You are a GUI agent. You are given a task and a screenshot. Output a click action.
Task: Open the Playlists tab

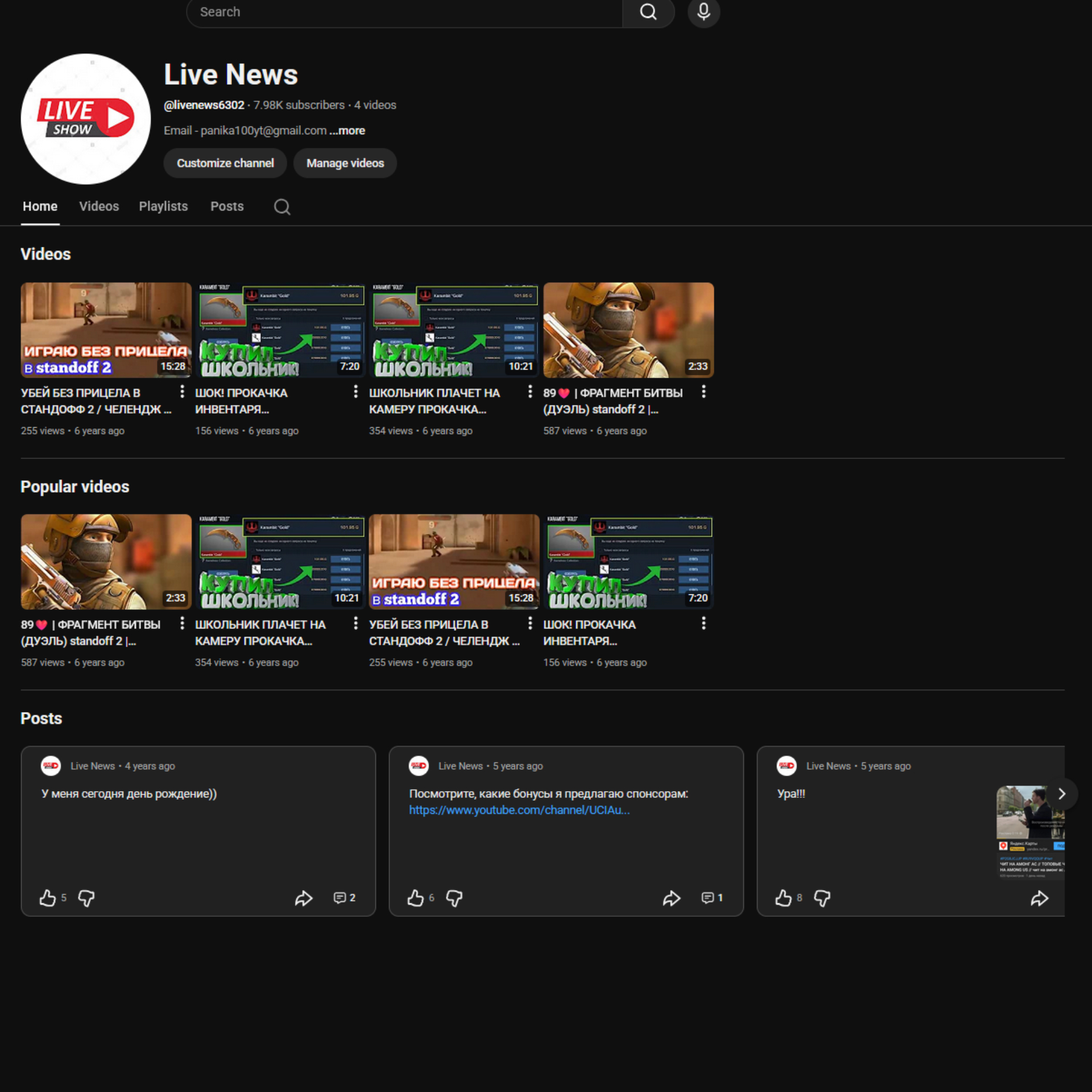(163, 206)
